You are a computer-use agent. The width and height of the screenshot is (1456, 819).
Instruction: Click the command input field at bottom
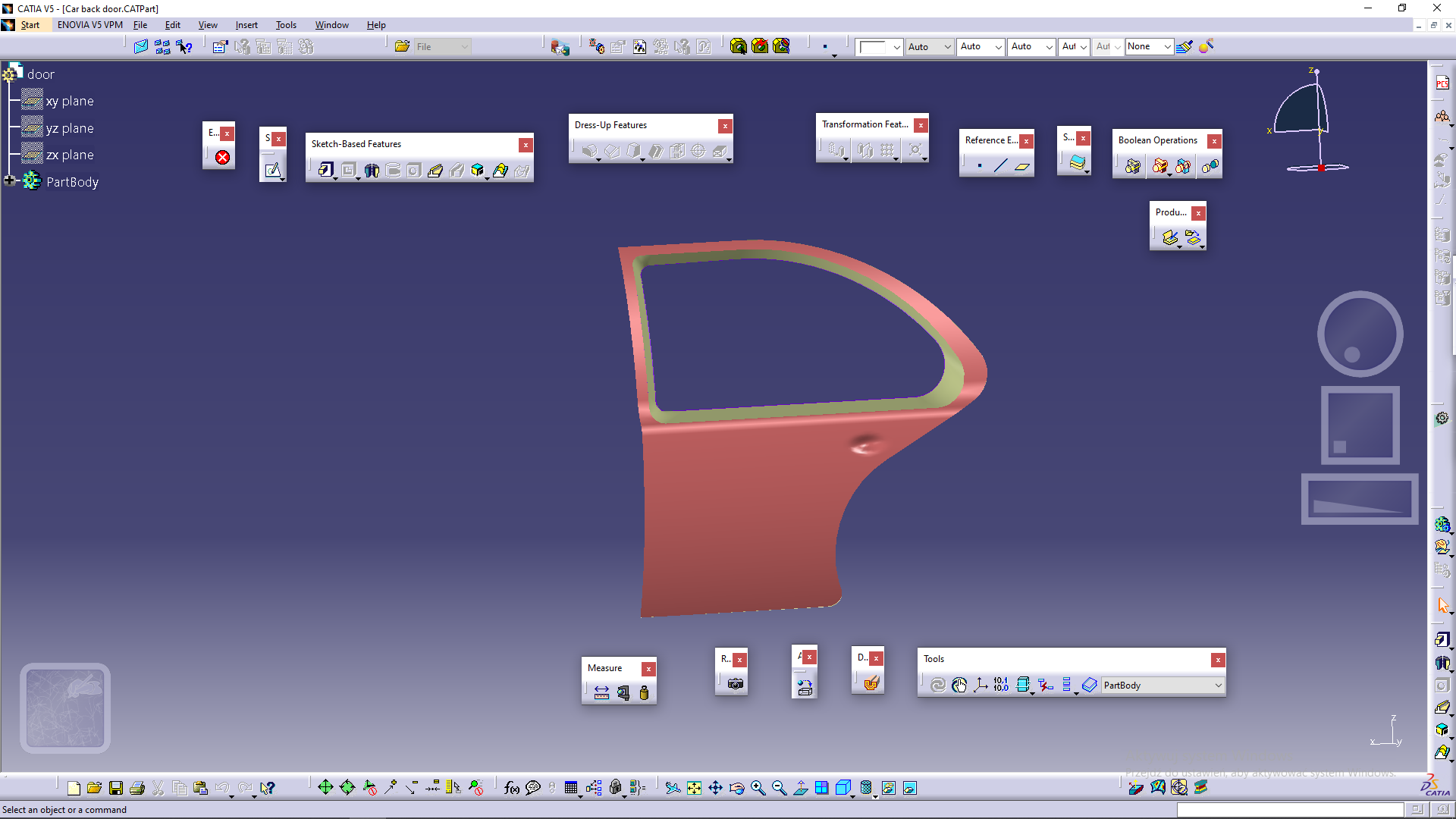(x=1289, y=809)
